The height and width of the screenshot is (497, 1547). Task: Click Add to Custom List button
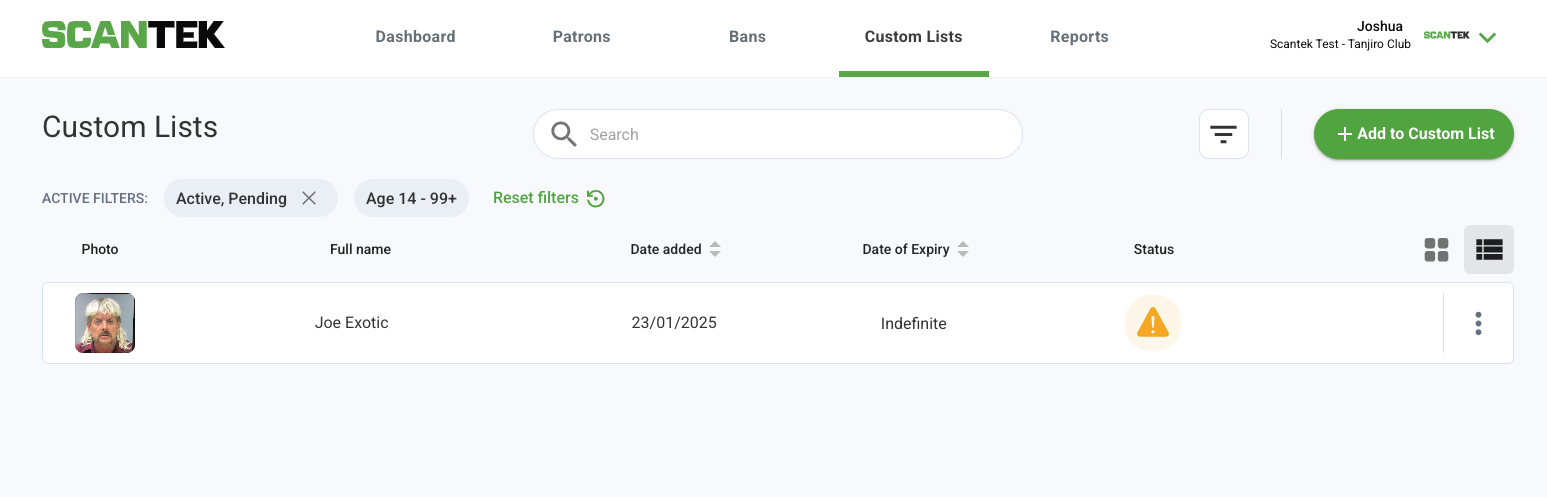click(1414, 134)
